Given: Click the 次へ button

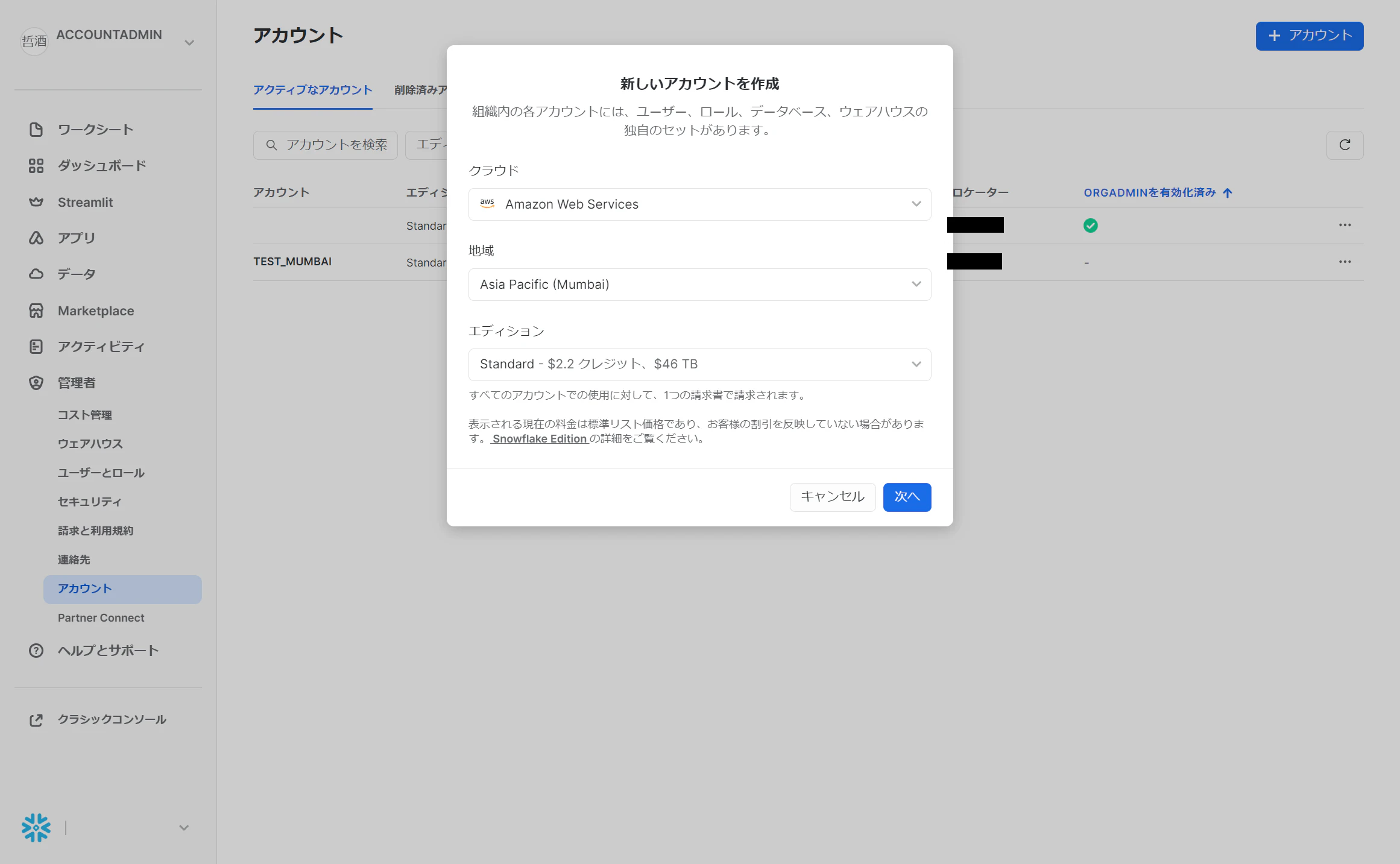Looking at the screenshot, I should click(907, 497).
